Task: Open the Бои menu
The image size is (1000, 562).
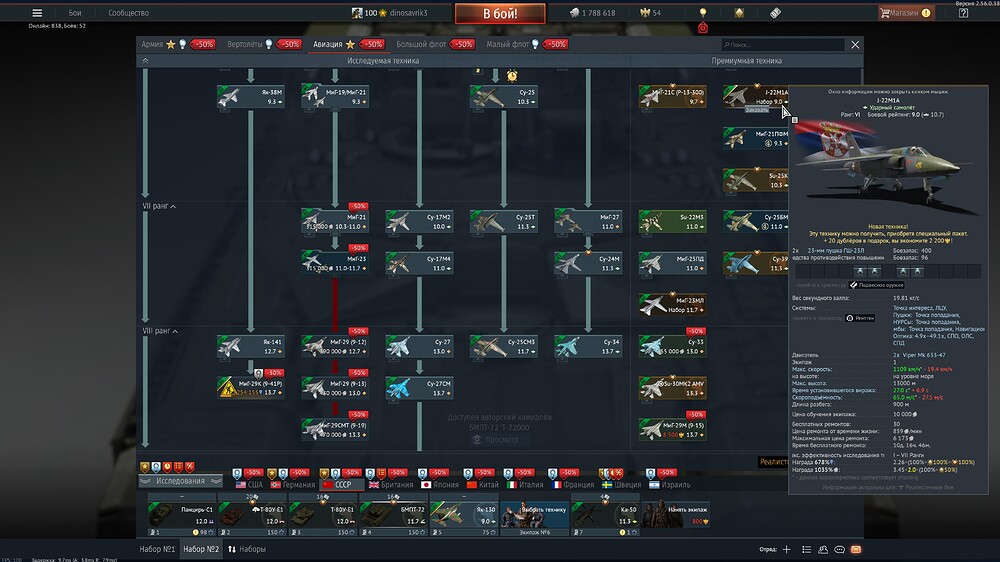Action: click(x=75, y=13)
